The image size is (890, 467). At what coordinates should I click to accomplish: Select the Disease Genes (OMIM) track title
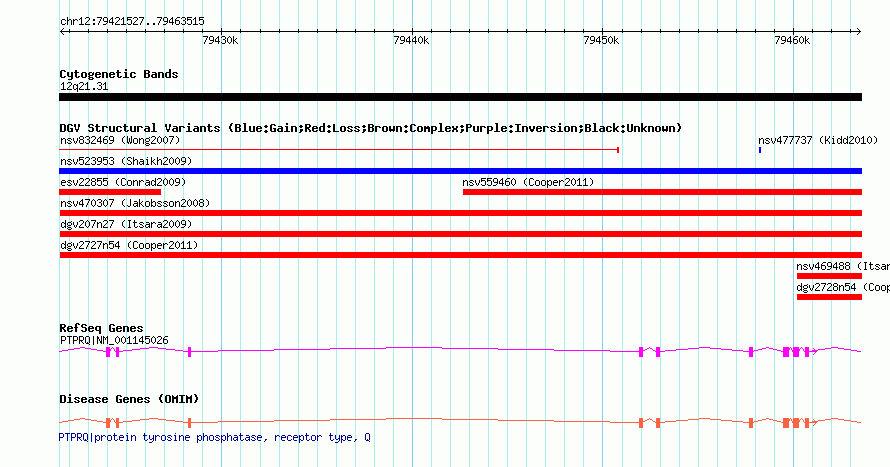(129, 399)
